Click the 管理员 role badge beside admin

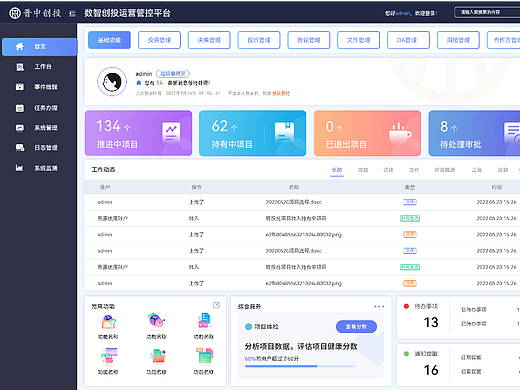click(x=173, y=73)
